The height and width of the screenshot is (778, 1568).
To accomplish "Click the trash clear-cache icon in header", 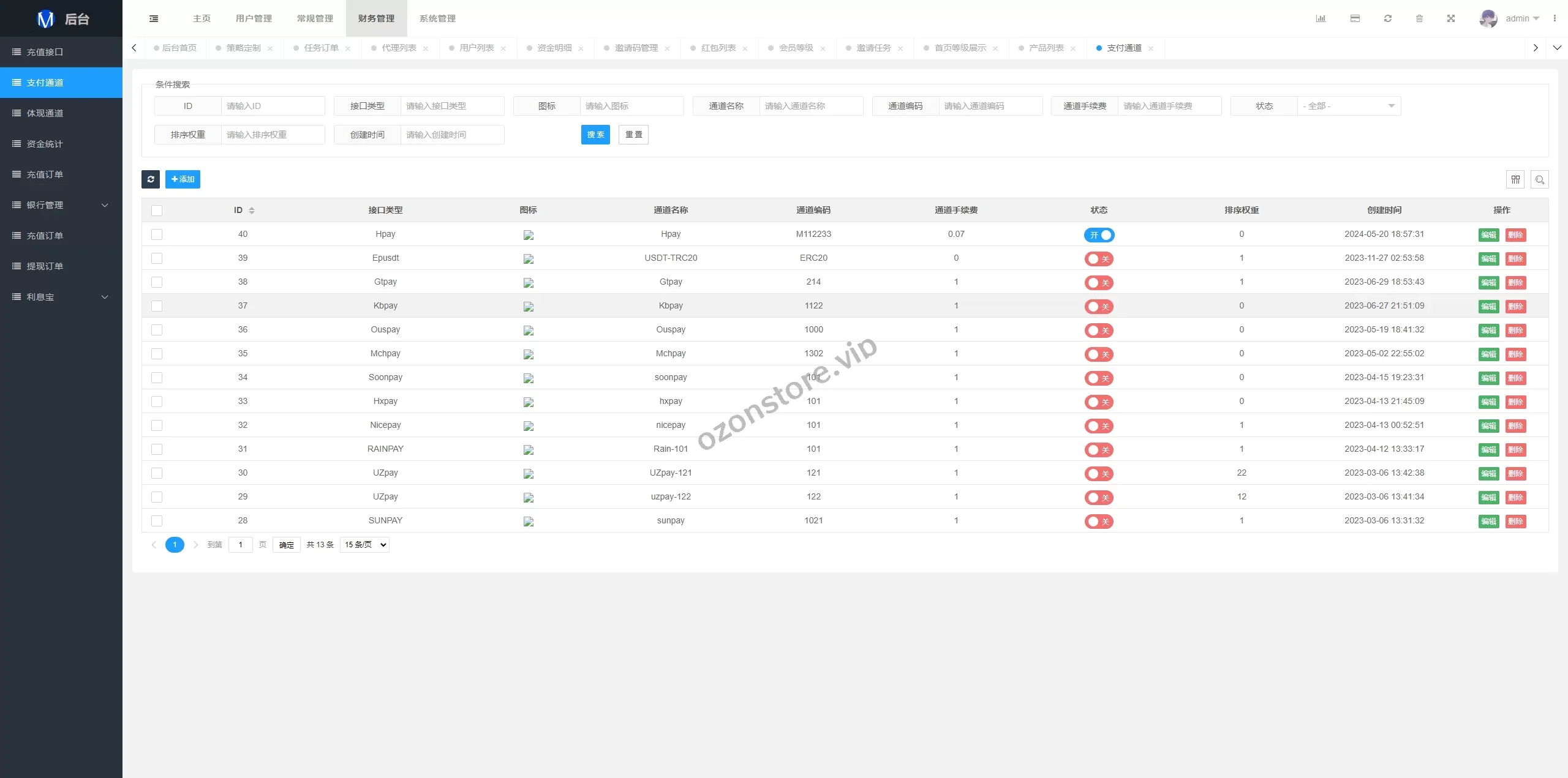I will point(1419,18).
